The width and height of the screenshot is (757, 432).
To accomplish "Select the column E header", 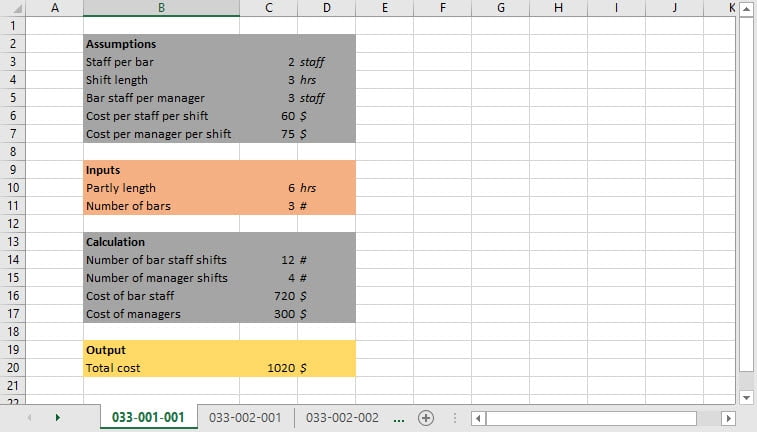I will click(385, 8).
